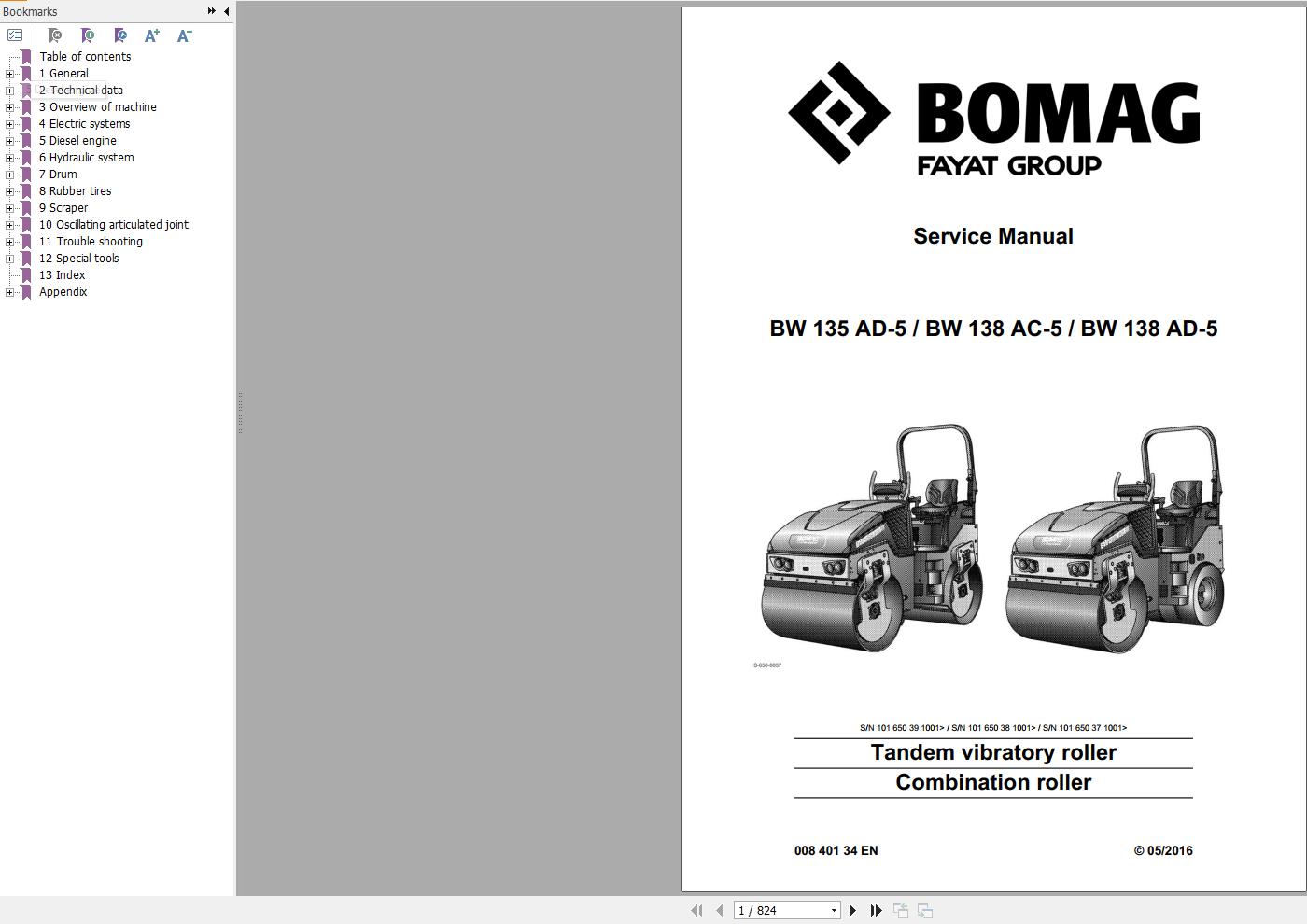Expand the 7 Drum bookmark
The image size is (1307, 924).
(10, 175)
